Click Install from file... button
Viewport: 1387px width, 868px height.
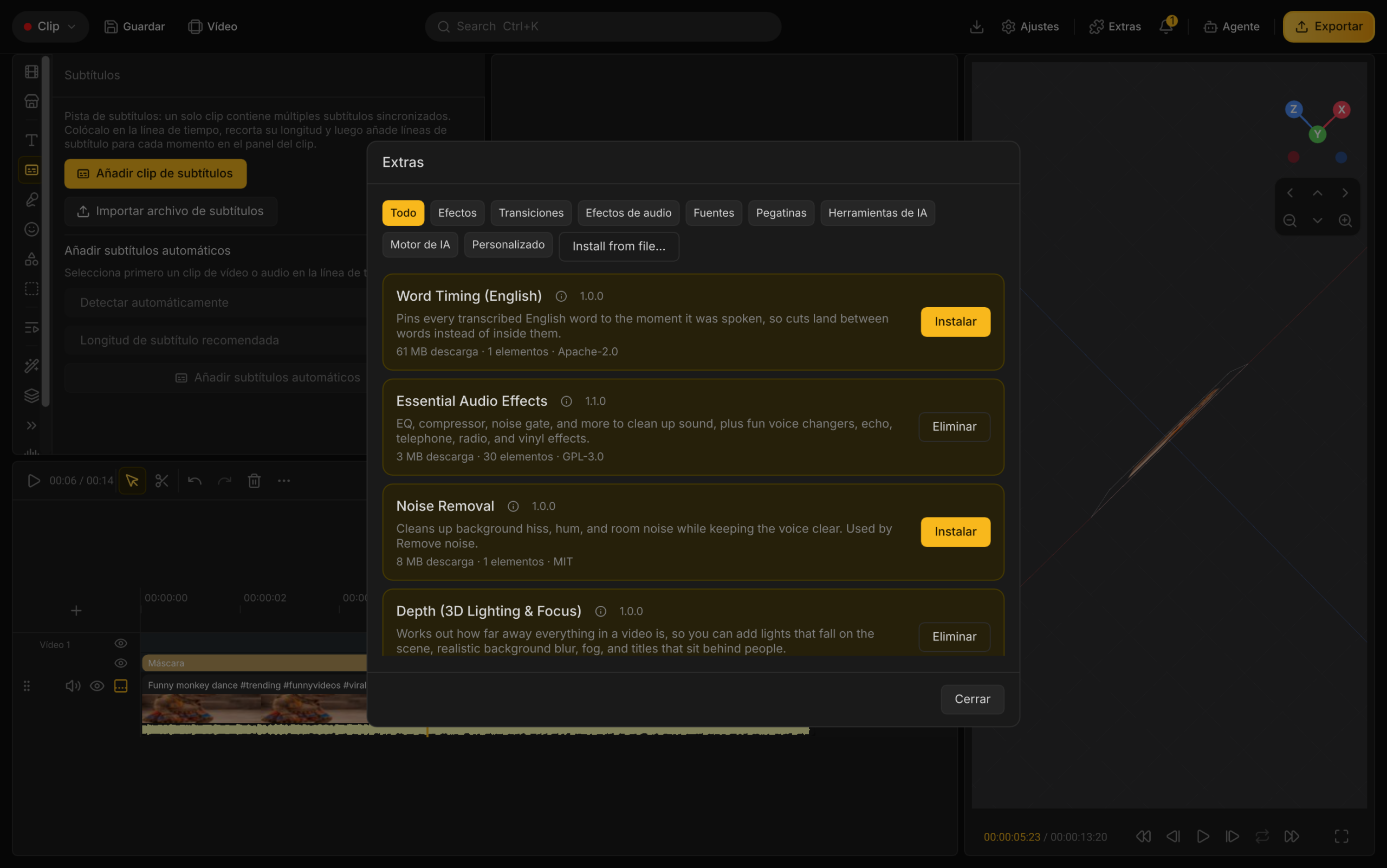point(619,247)
